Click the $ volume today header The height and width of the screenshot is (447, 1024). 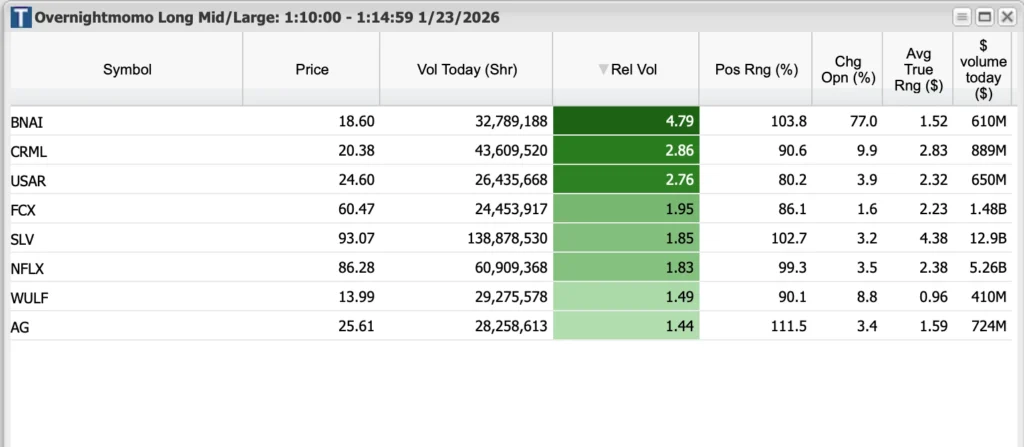(981, 69)
